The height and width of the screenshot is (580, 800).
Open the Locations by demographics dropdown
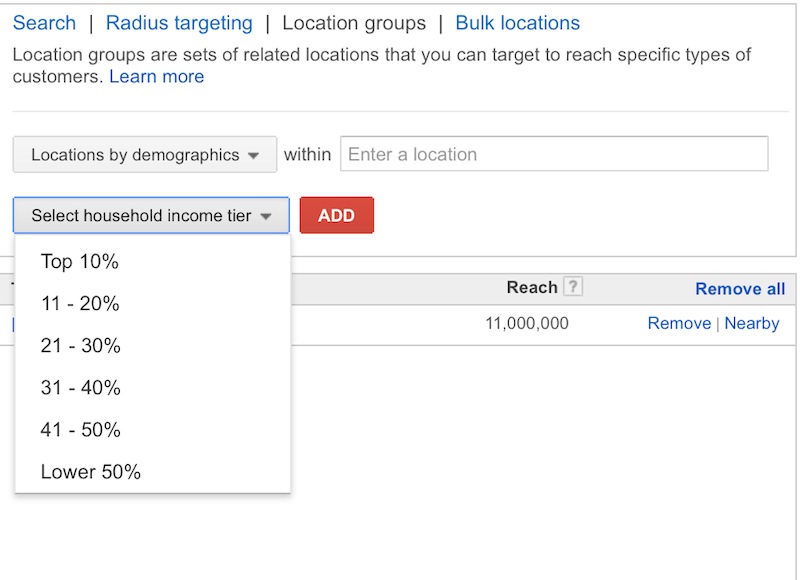(x=145, y=155)
